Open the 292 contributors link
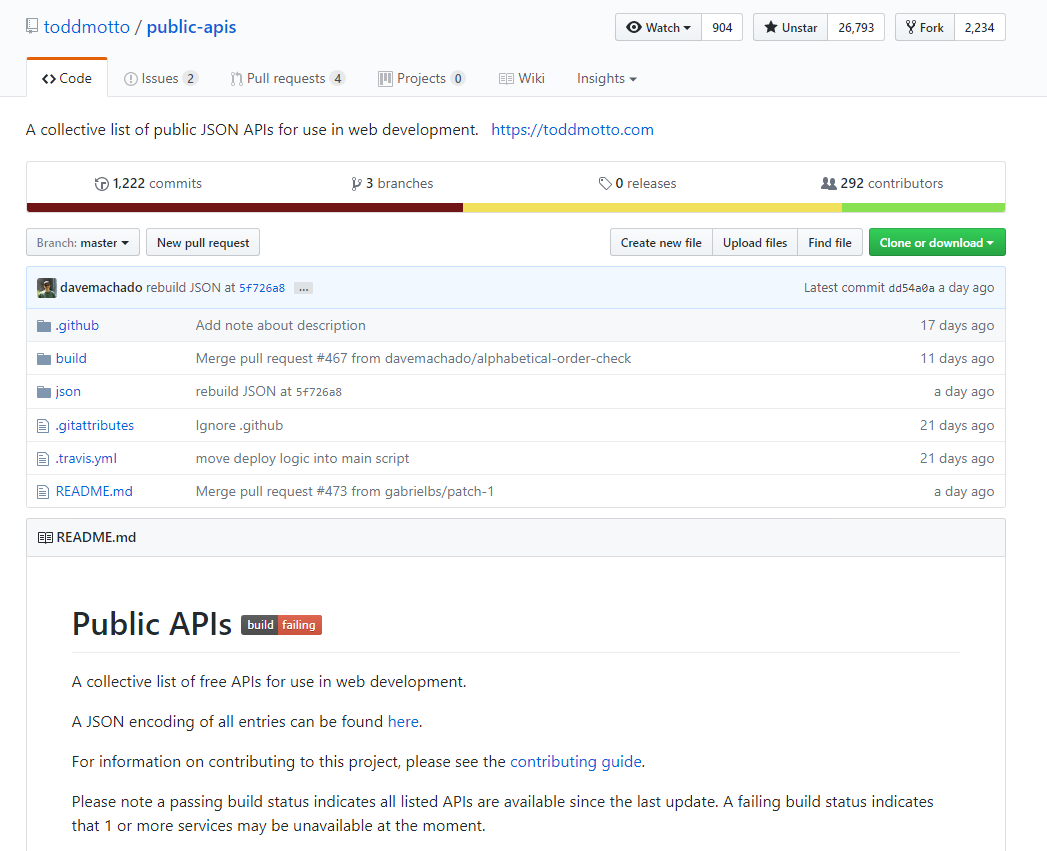Image resolution: width=1047 pixels, height=851 pixels. point(882,183)
